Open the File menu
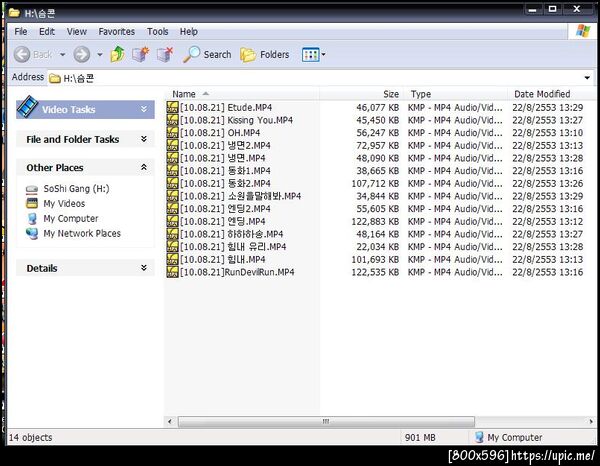The image size is (600, 466). [x=21, y=31]
